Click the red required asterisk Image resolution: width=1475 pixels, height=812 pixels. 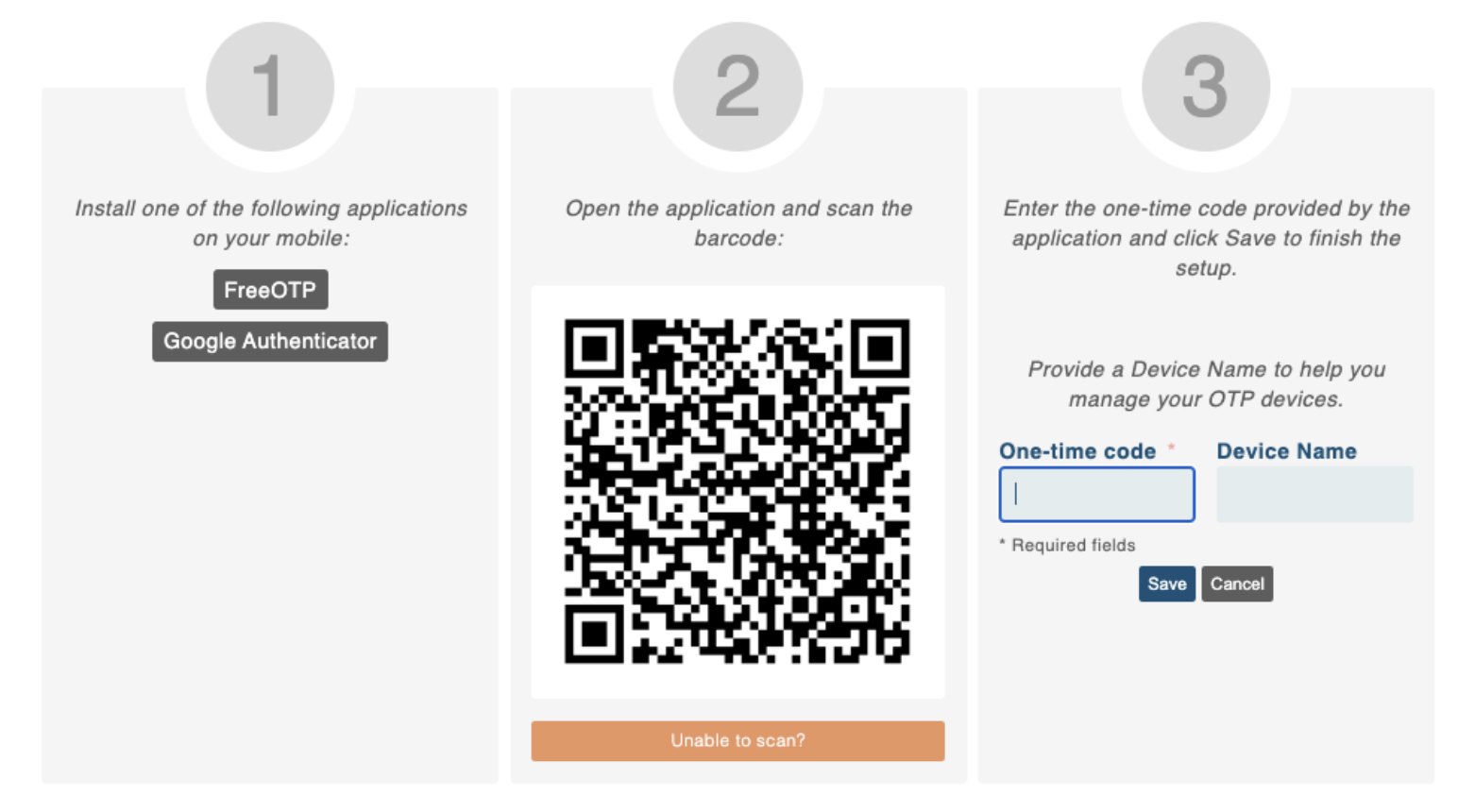(x=1172, y=448)
